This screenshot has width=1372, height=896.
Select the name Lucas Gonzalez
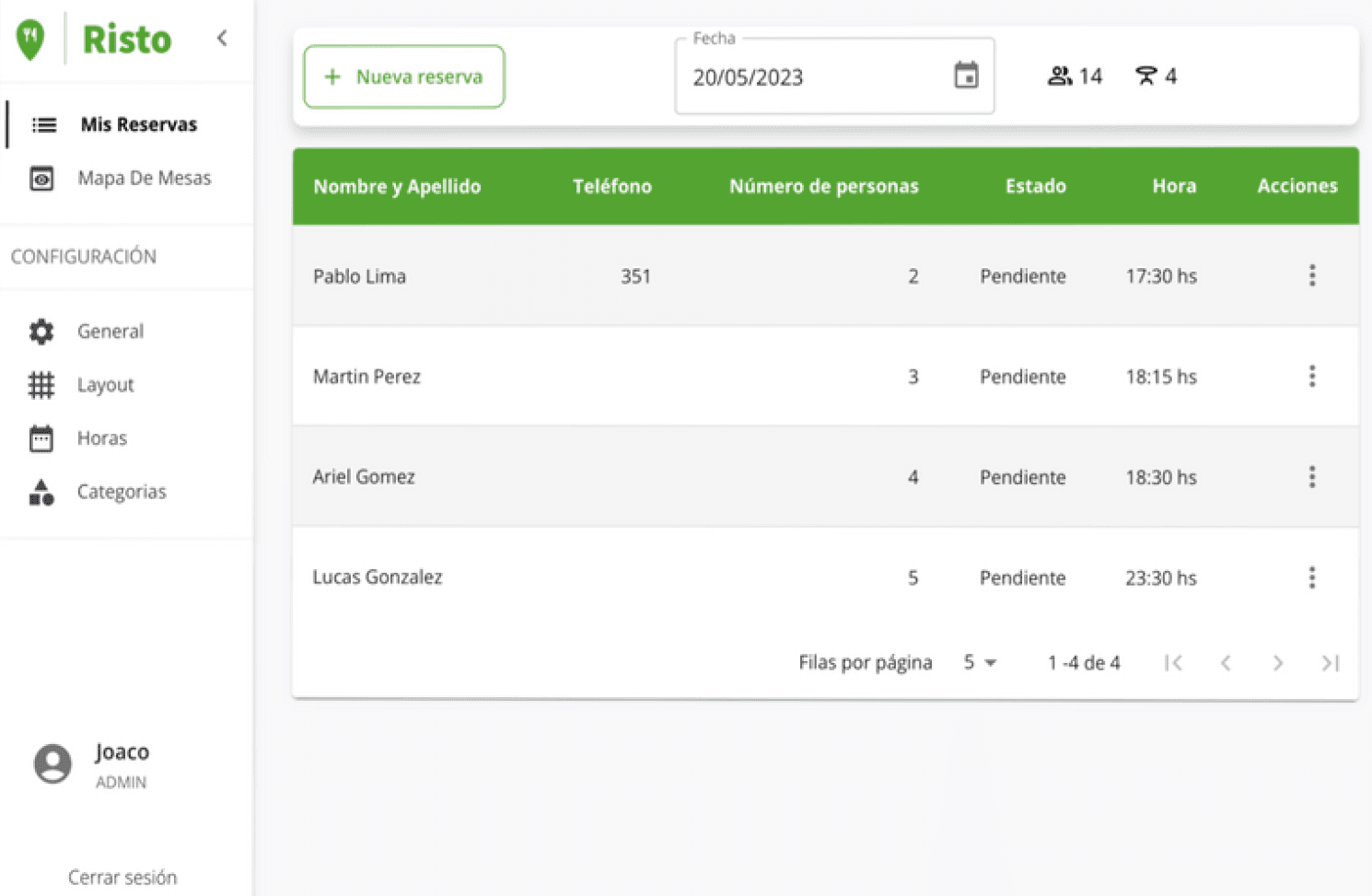(378, 577)
